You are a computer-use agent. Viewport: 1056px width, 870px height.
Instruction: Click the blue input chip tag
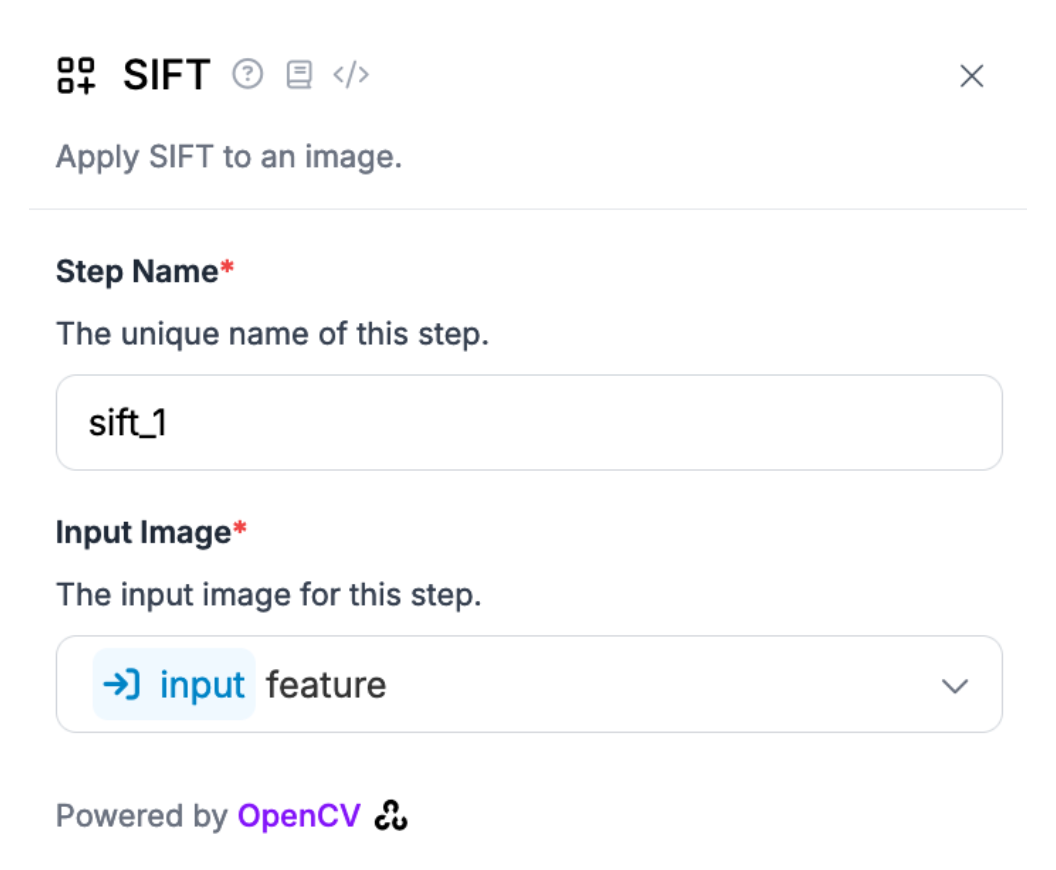click(174, 684)
